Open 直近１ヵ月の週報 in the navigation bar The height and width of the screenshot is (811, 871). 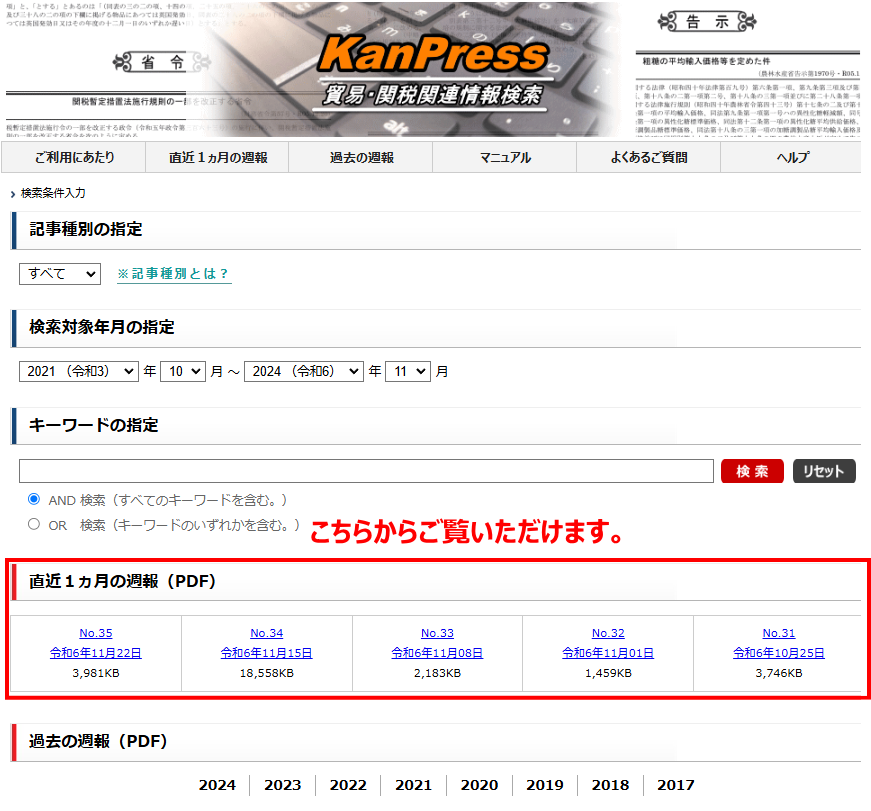point(218,157)
